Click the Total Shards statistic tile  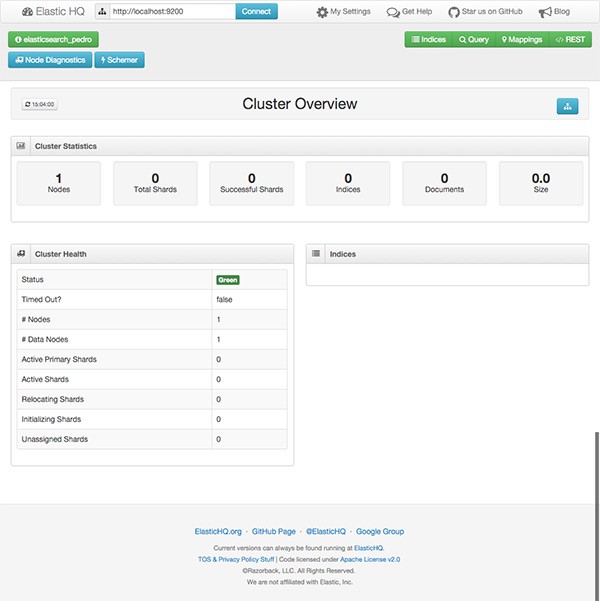pyautogui.click(x=155, y=184)
